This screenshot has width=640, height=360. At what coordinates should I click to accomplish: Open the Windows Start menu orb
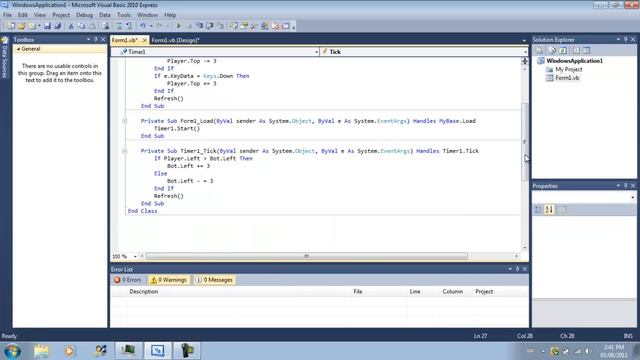12,351
